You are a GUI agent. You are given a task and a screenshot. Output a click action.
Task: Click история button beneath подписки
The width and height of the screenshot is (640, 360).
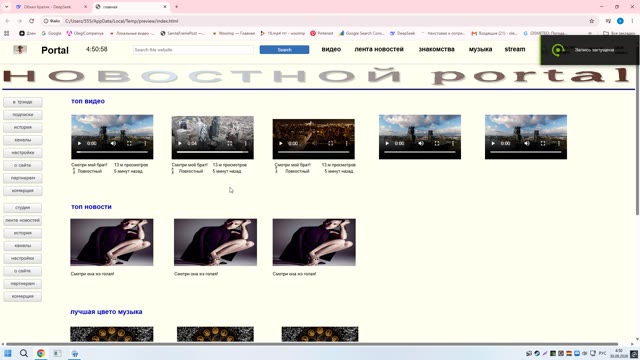tap(22, 127)
